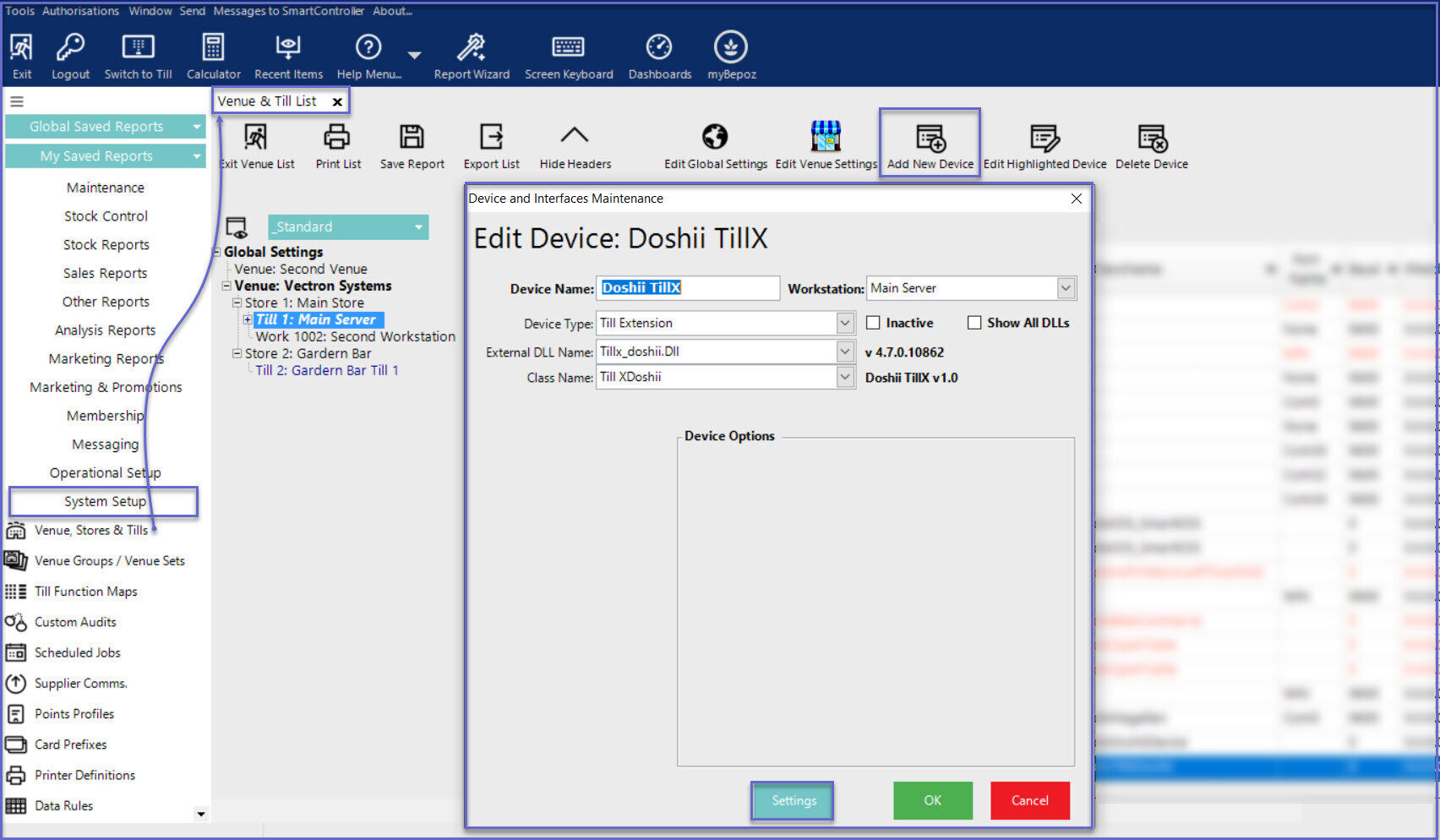
Task: Open the Authorisations menu
Action: point(80,11)
